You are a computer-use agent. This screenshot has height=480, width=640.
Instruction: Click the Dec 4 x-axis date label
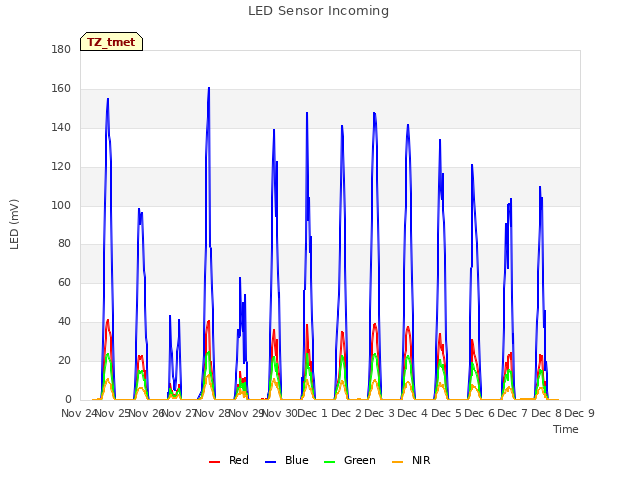click(x=413, y=413)
